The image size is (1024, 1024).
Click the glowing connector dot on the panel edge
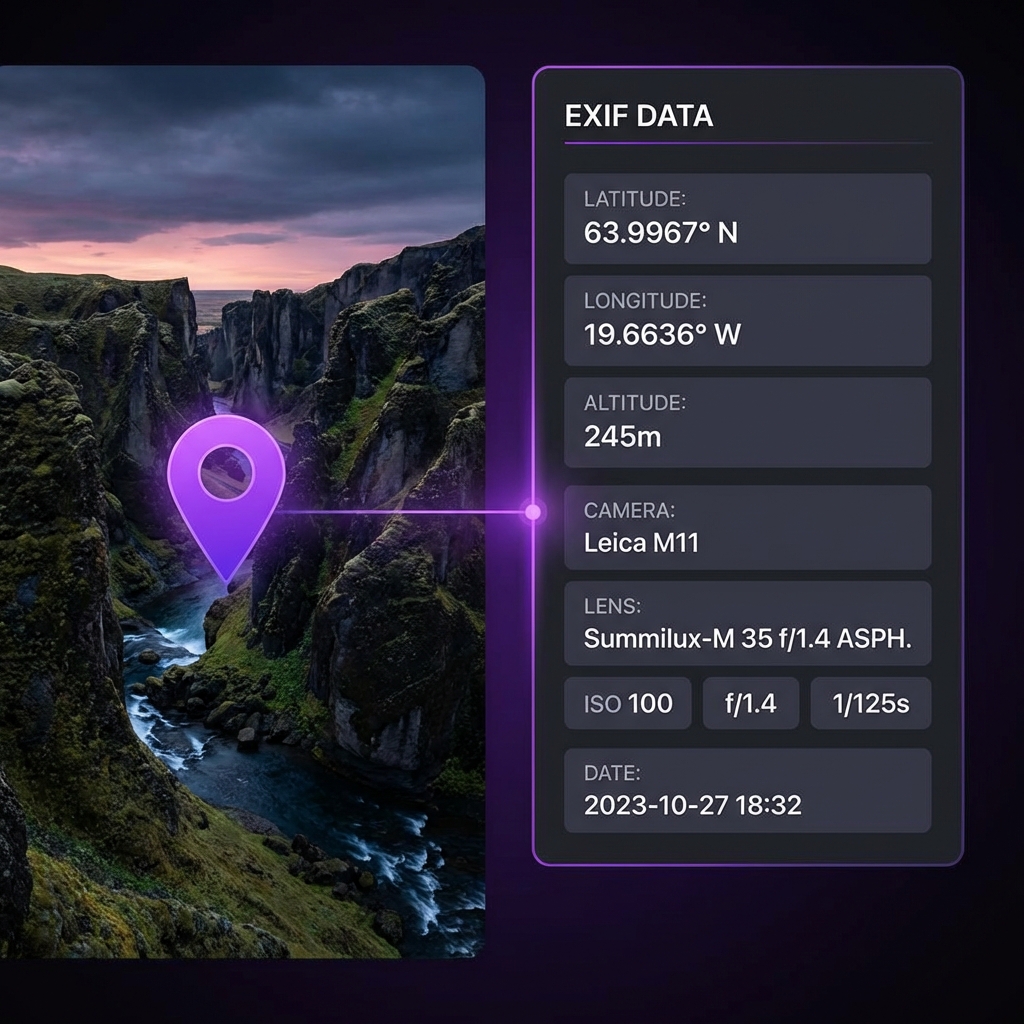533,512
